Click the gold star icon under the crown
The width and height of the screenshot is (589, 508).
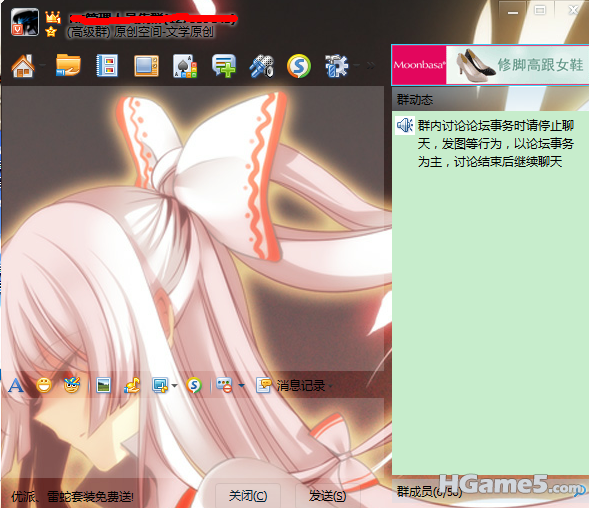(51, 32)
